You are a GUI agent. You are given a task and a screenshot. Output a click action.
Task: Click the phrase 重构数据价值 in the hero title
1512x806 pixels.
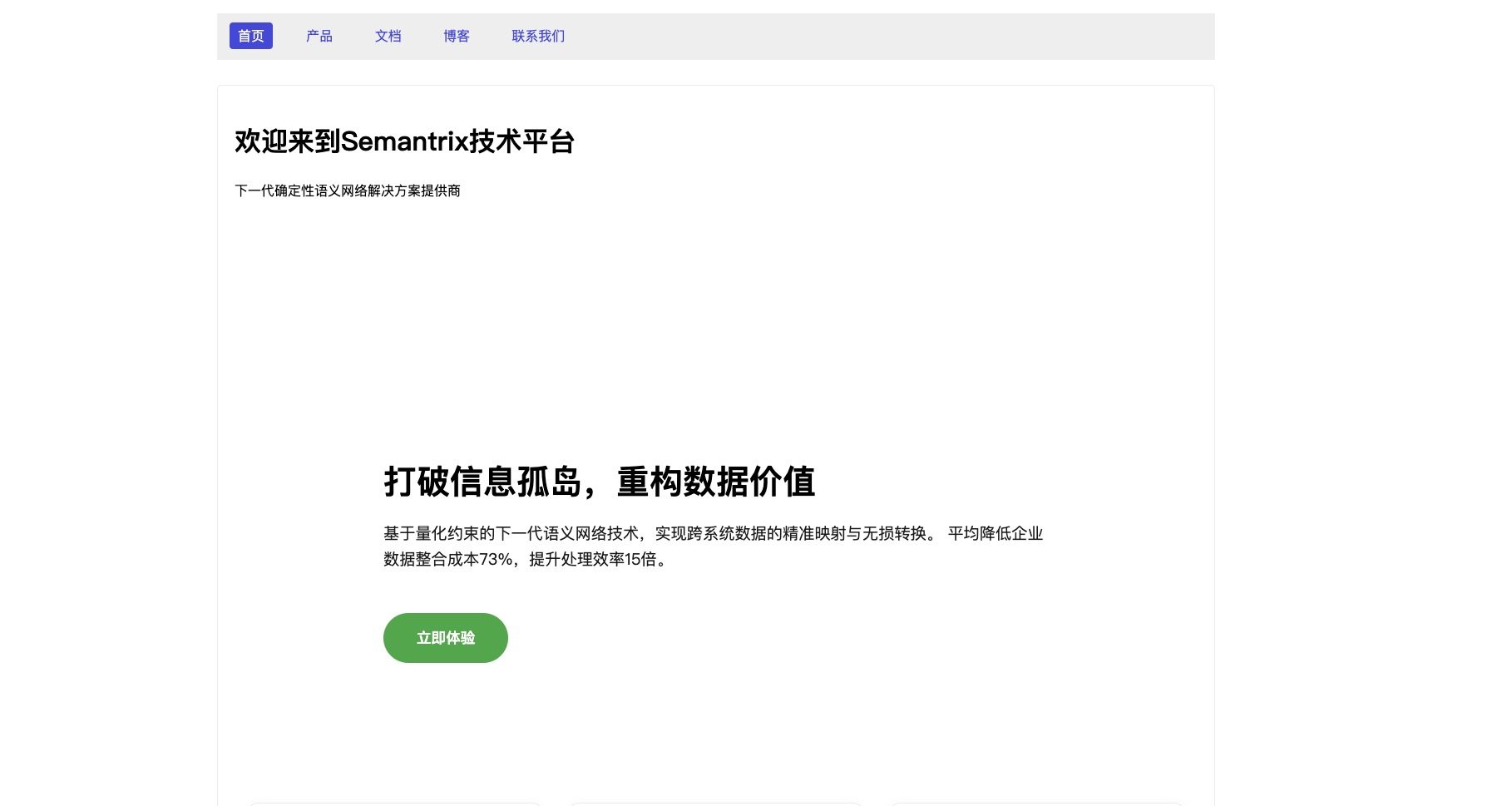[715, 482]
